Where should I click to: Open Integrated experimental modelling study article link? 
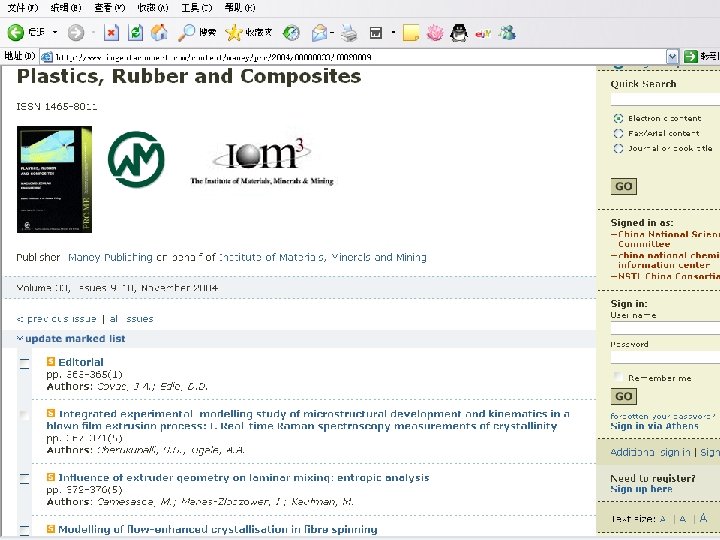click(308, 420)
